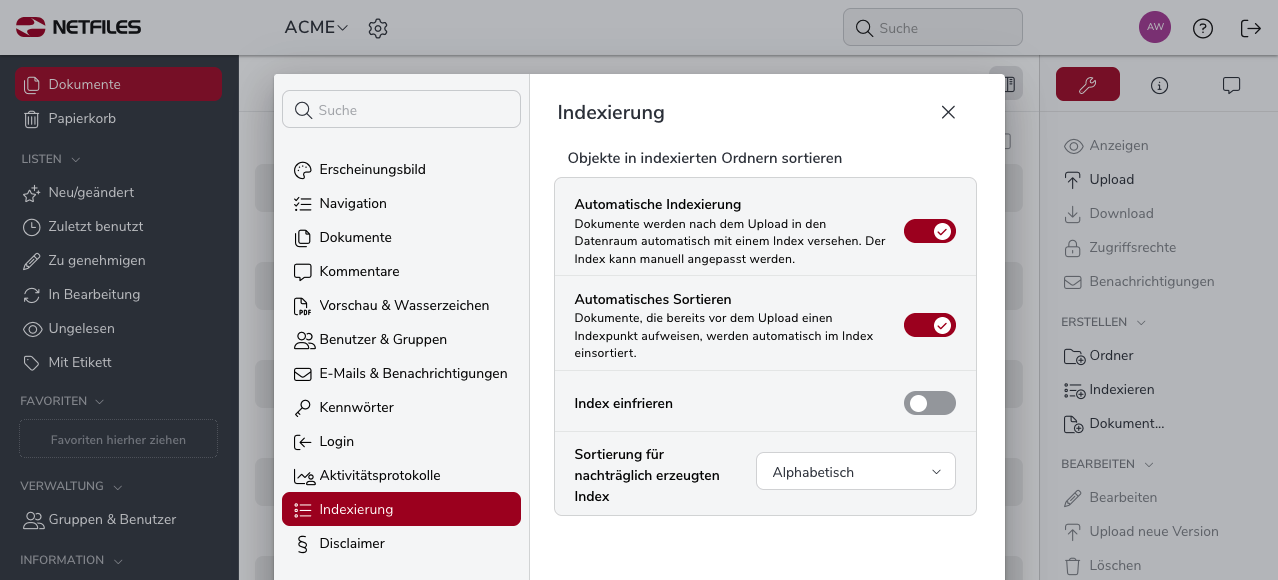Image resolution: width=1278 pixels, height=580 pixels.
Task: Click the Papierkorb trash icon
Action: click(32, 118)
